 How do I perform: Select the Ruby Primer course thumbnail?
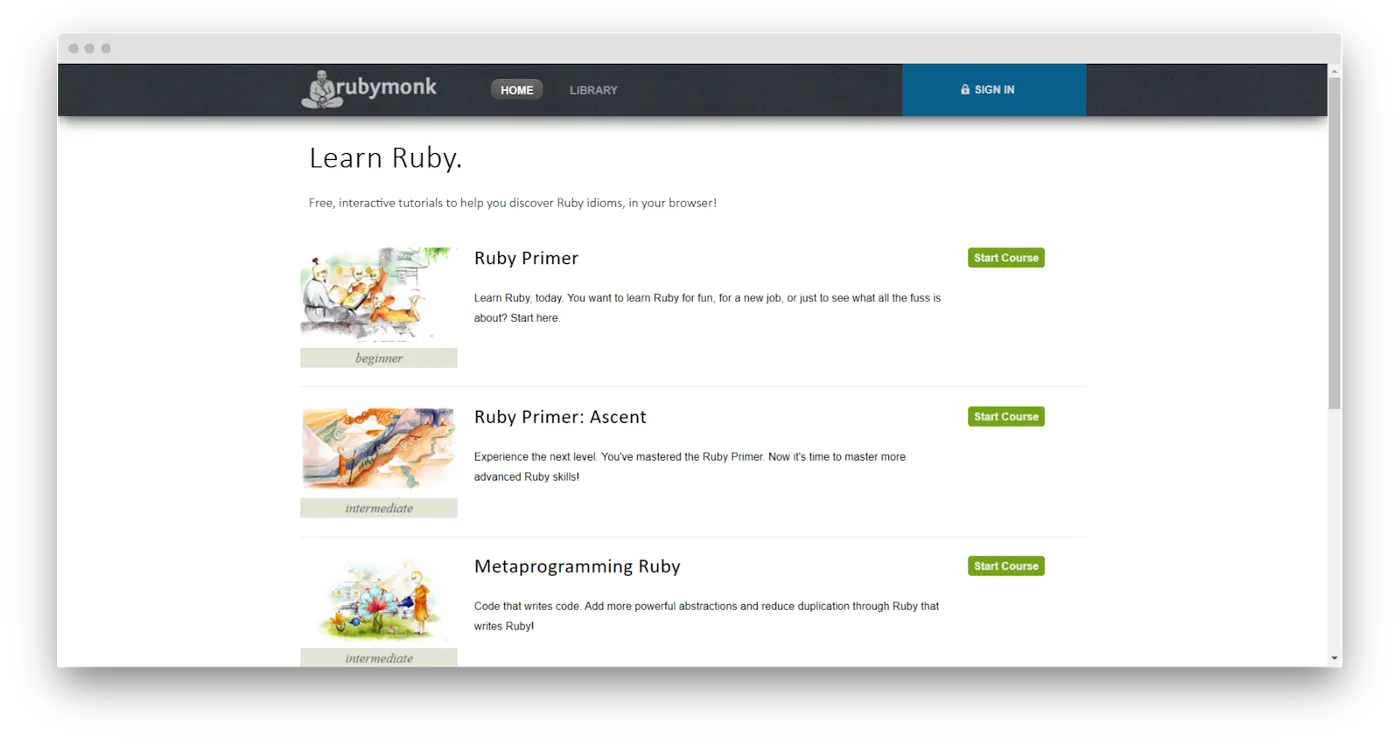click(x=379, y=296)
